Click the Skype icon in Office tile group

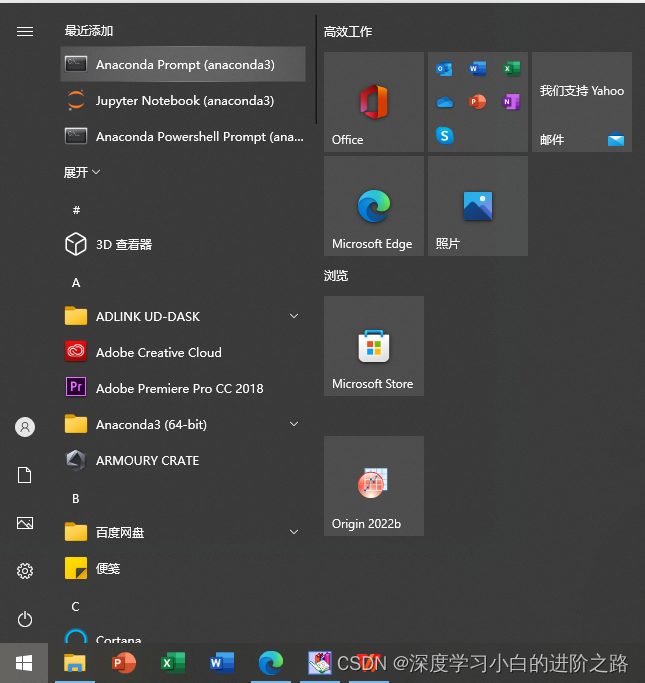pyautogui.click(x=445, y=135)
